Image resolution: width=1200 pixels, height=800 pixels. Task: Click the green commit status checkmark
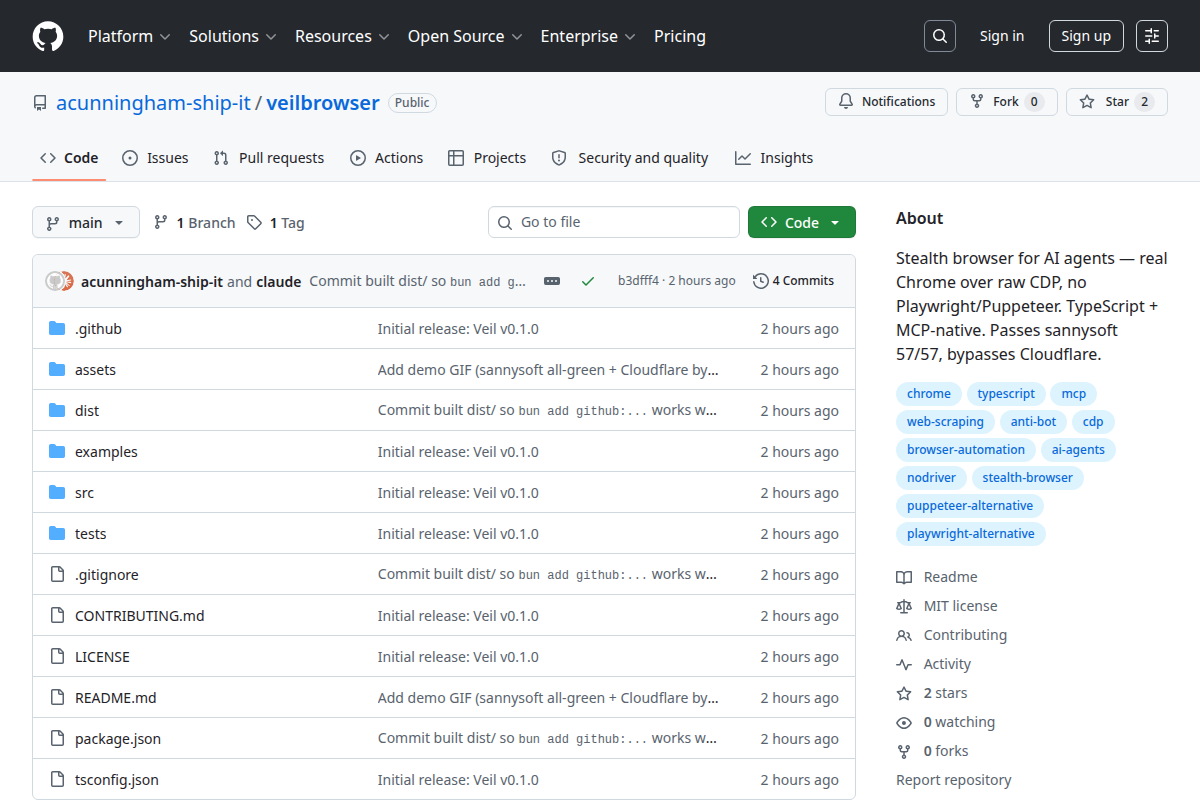[588, 281]
